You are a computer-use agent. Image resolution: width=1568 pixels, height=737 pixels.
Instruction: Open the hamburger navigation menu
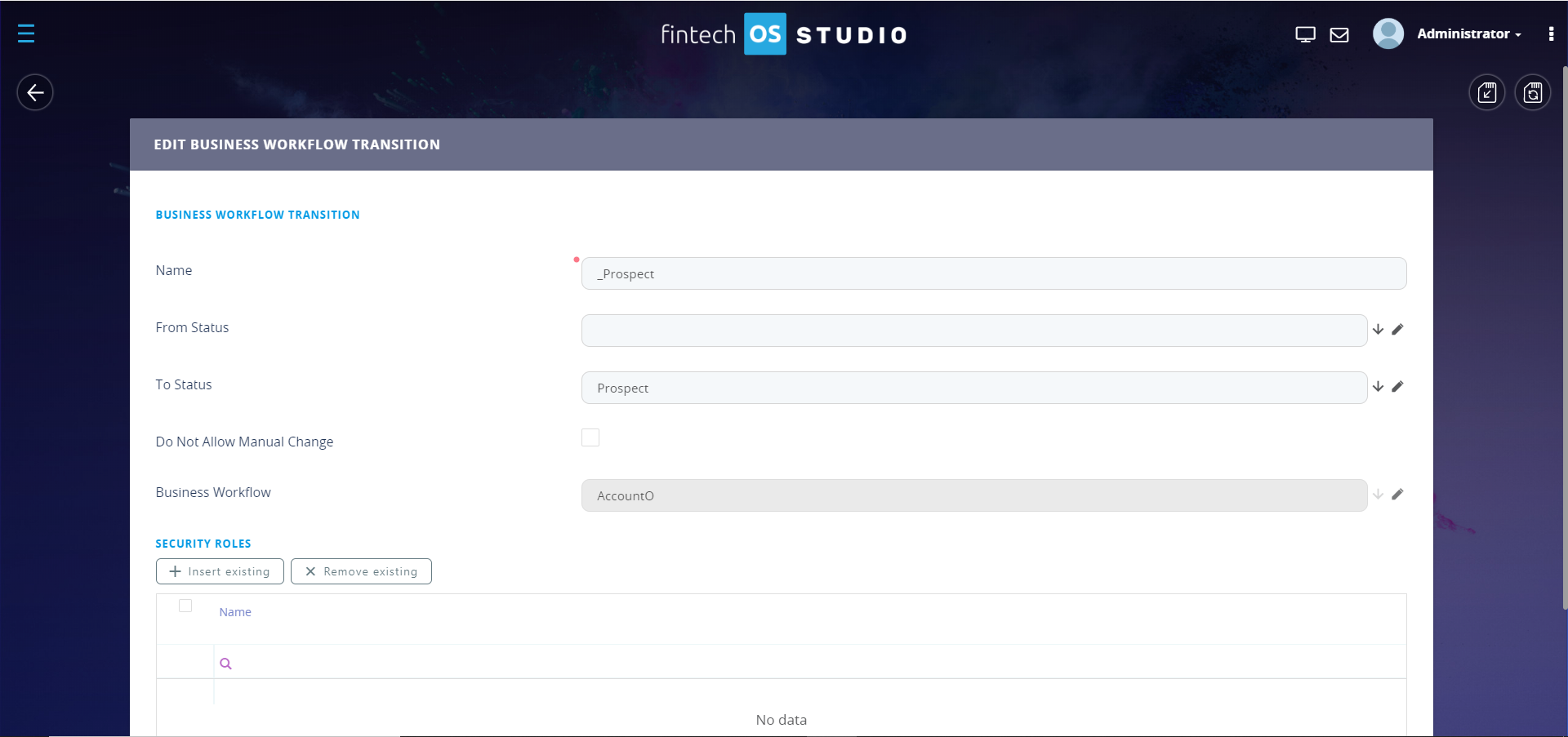point(26,33)
